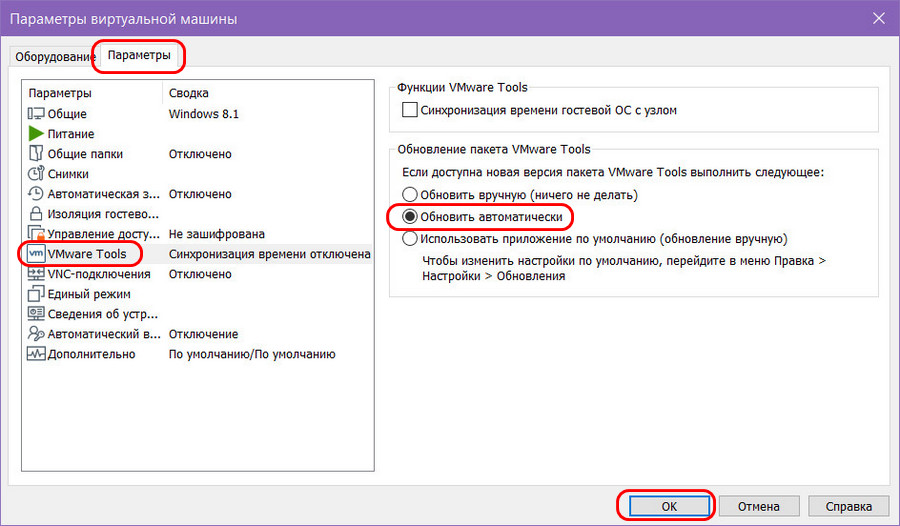Select the Изоляция гостево... row label
This screenshot has height=526, width=900.
coord(103,214)
